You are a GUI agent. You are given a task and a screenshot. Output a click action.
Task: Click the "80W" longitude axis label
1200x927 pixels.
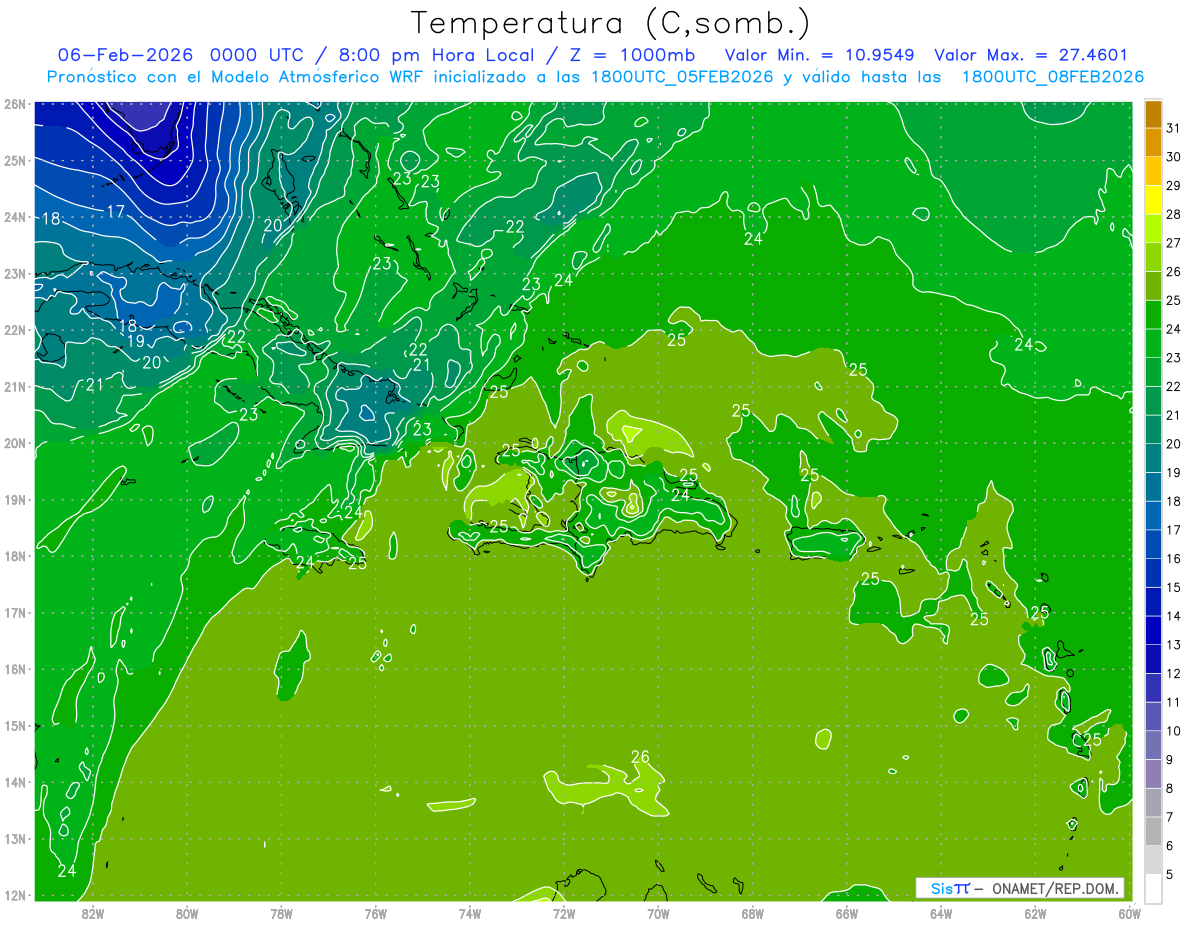point(187,912)
